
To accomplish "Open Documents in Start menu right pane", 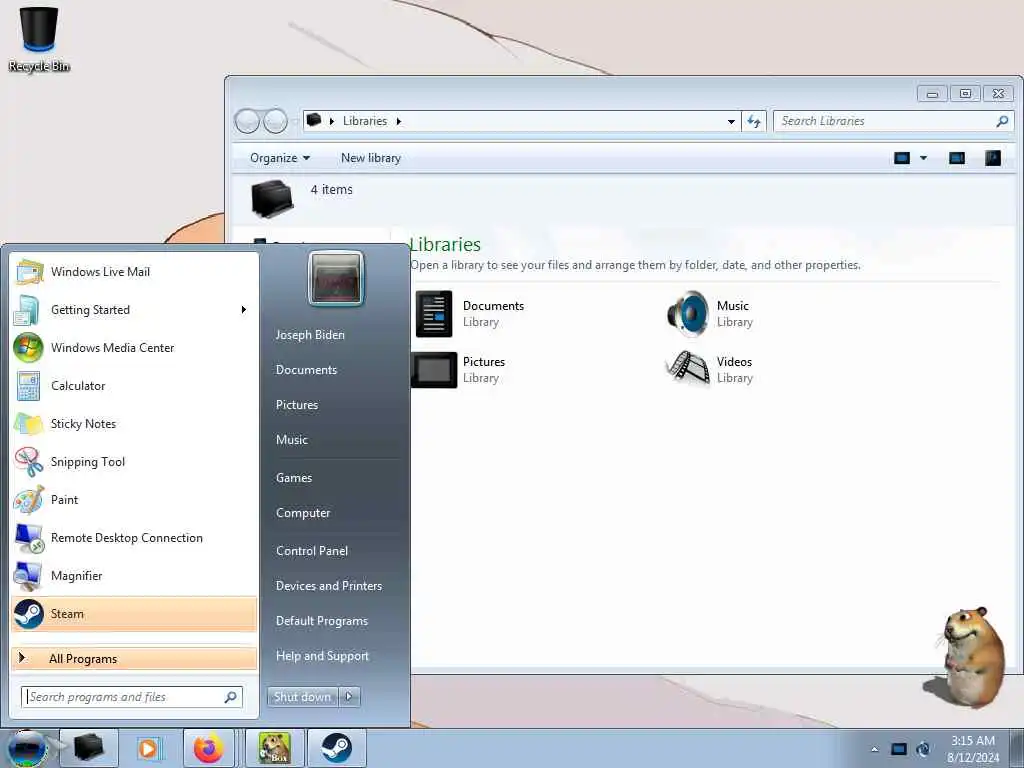I will [306, 370].
